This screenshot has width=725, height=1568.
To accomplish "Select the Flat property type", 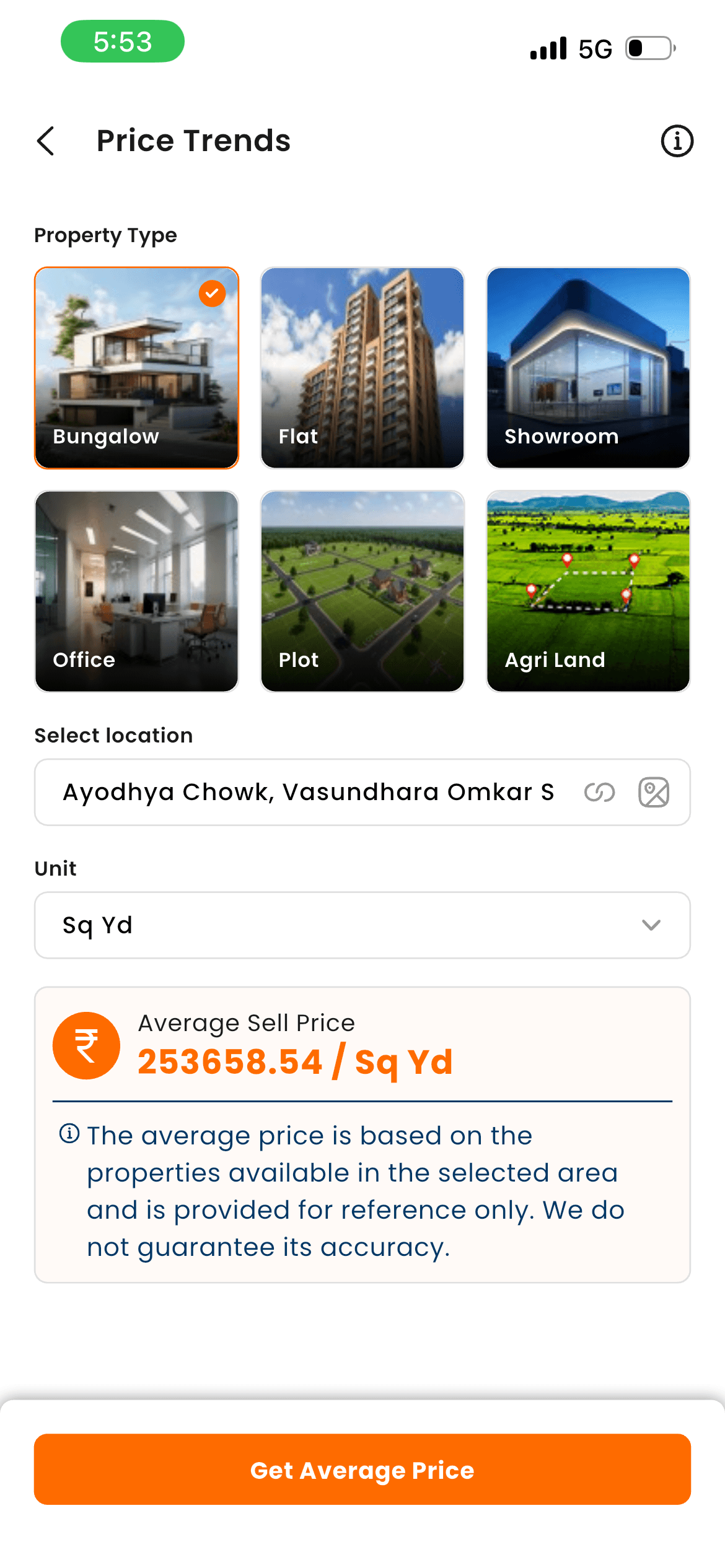I will click(362, 368).
